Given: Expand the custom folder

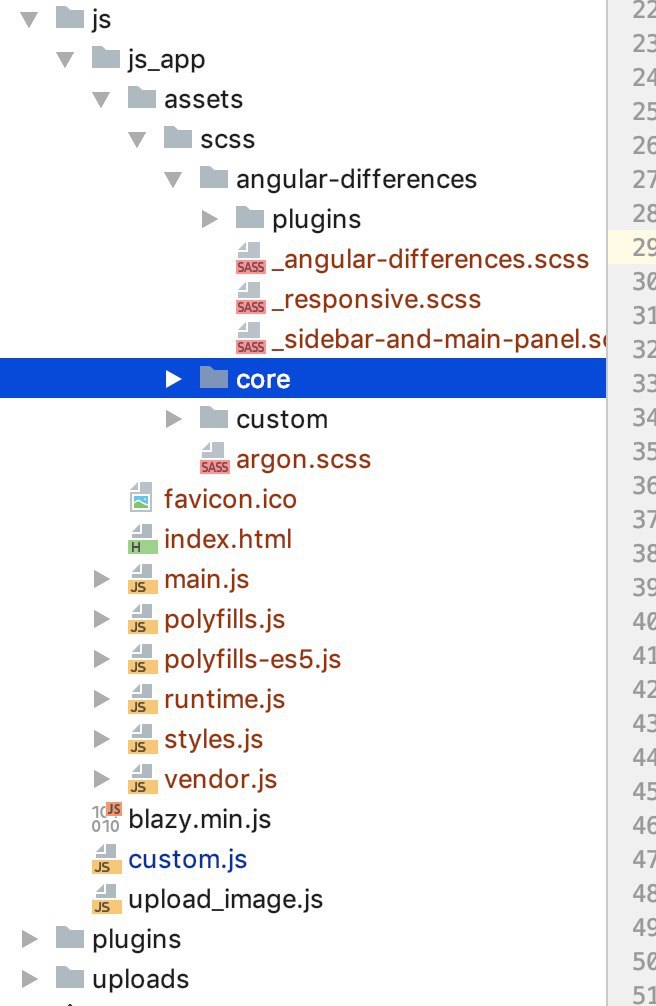Looking at the screenshot, I should (174, 419).
